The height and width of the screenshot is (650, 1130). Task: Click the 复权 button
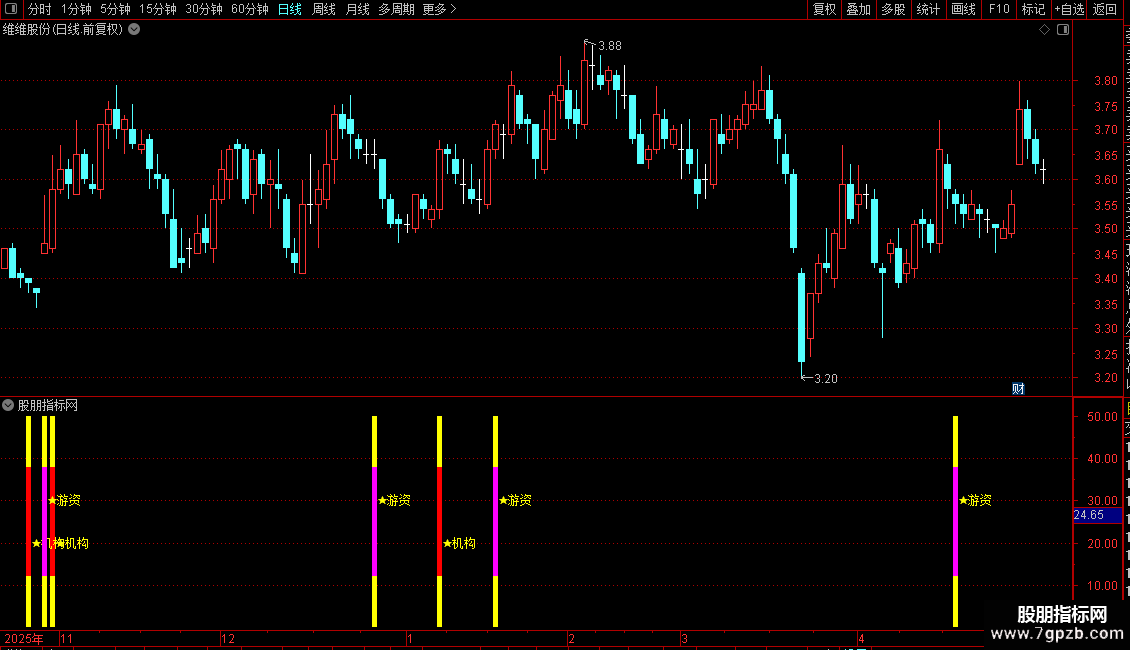(824, 9)
